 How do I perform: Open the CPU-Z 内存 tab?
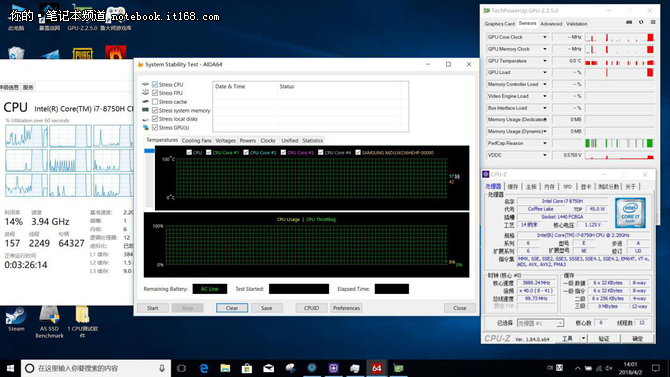(549, 187)
